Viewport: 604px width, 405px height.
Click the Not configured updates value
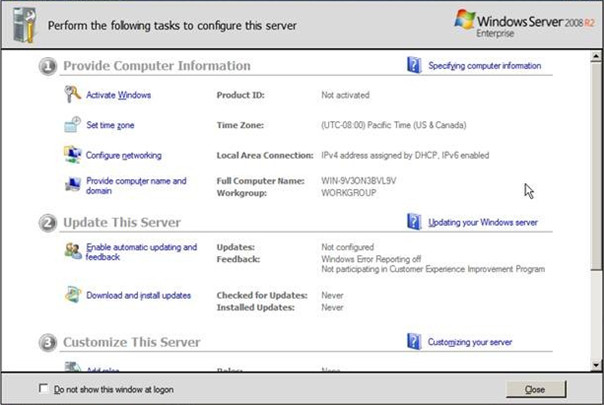click(347, 247)
